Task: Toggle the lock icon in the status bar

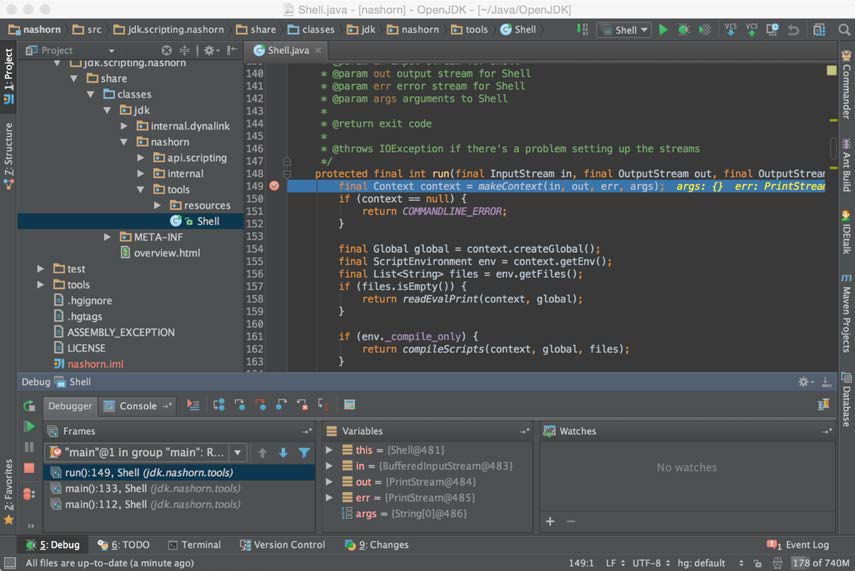Action: [757, 563]
